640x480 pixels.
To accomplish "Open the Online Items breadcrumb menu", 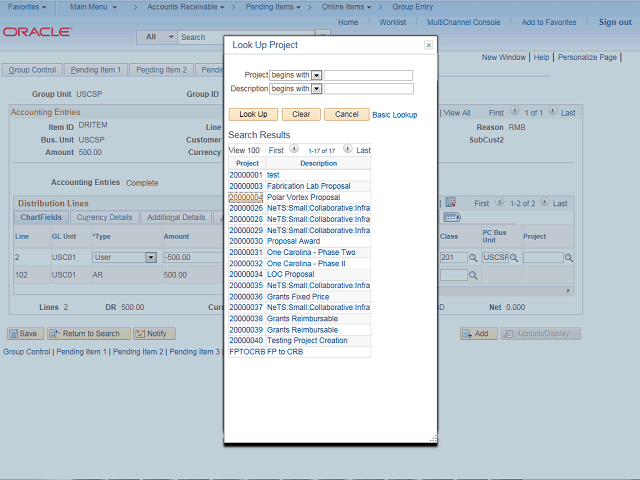I will (x=346, y=7).
